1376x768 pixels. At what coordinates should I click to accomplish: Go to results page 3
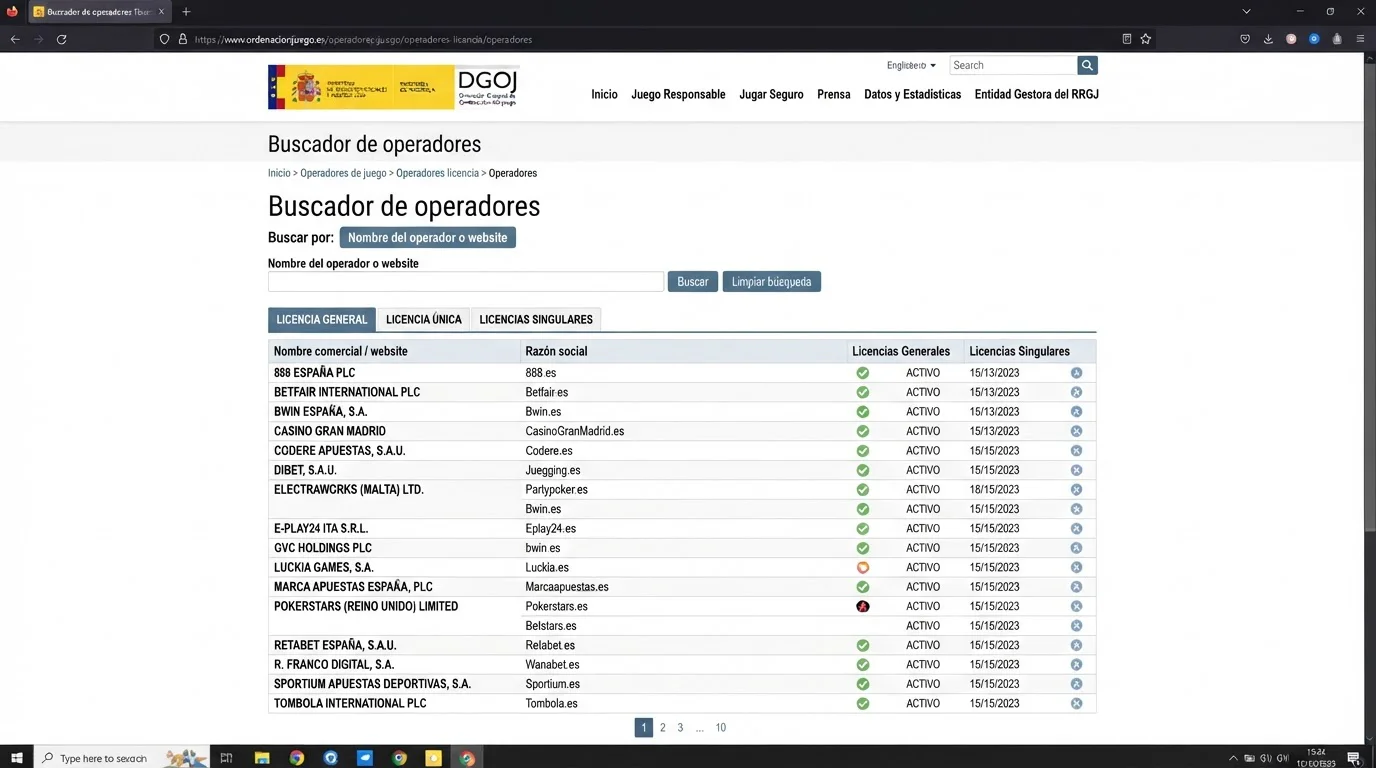(680, 728)
